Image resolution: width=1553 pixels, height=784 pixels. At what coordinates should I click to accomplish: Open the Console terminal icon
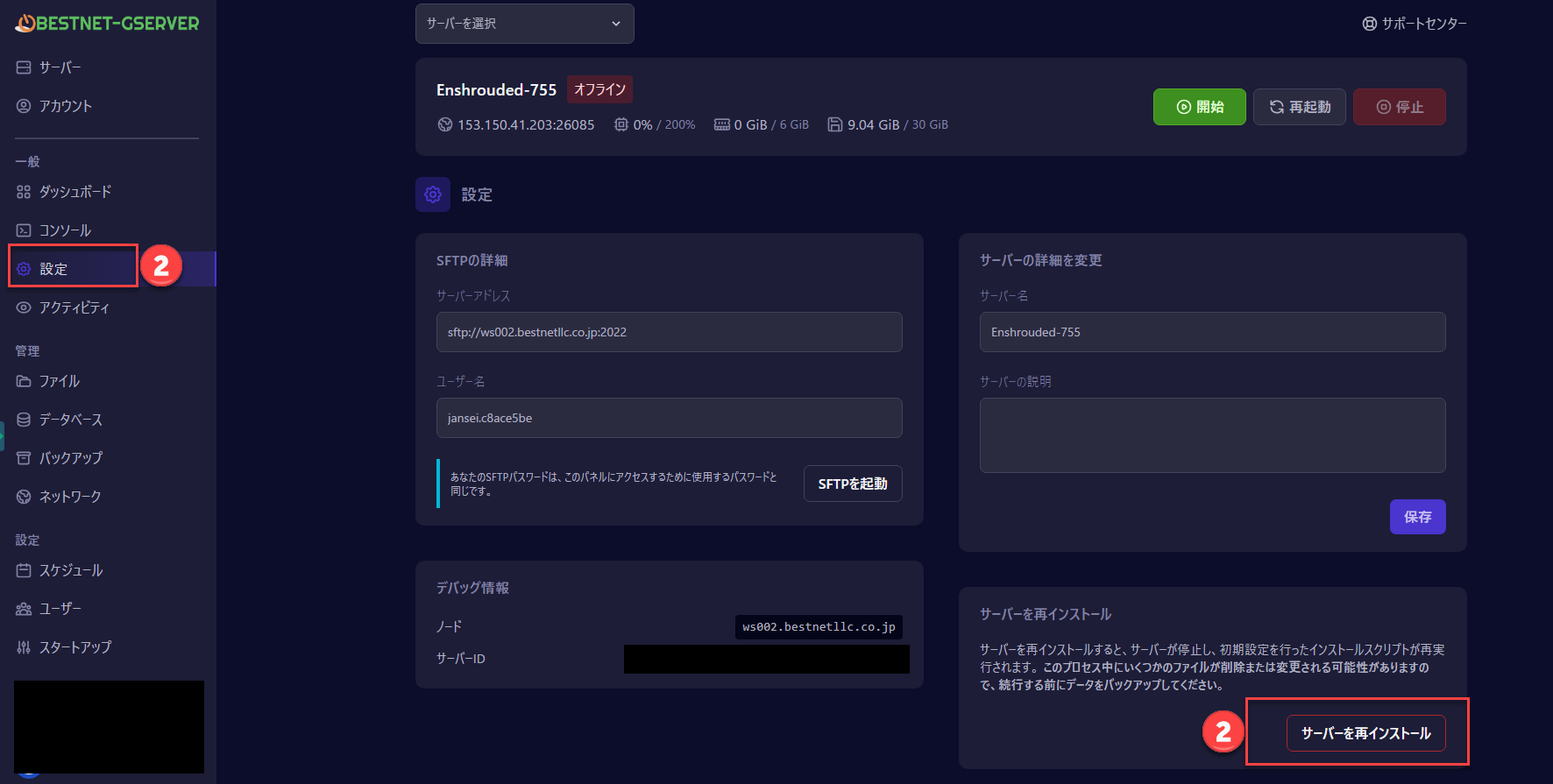coord(24,230)
